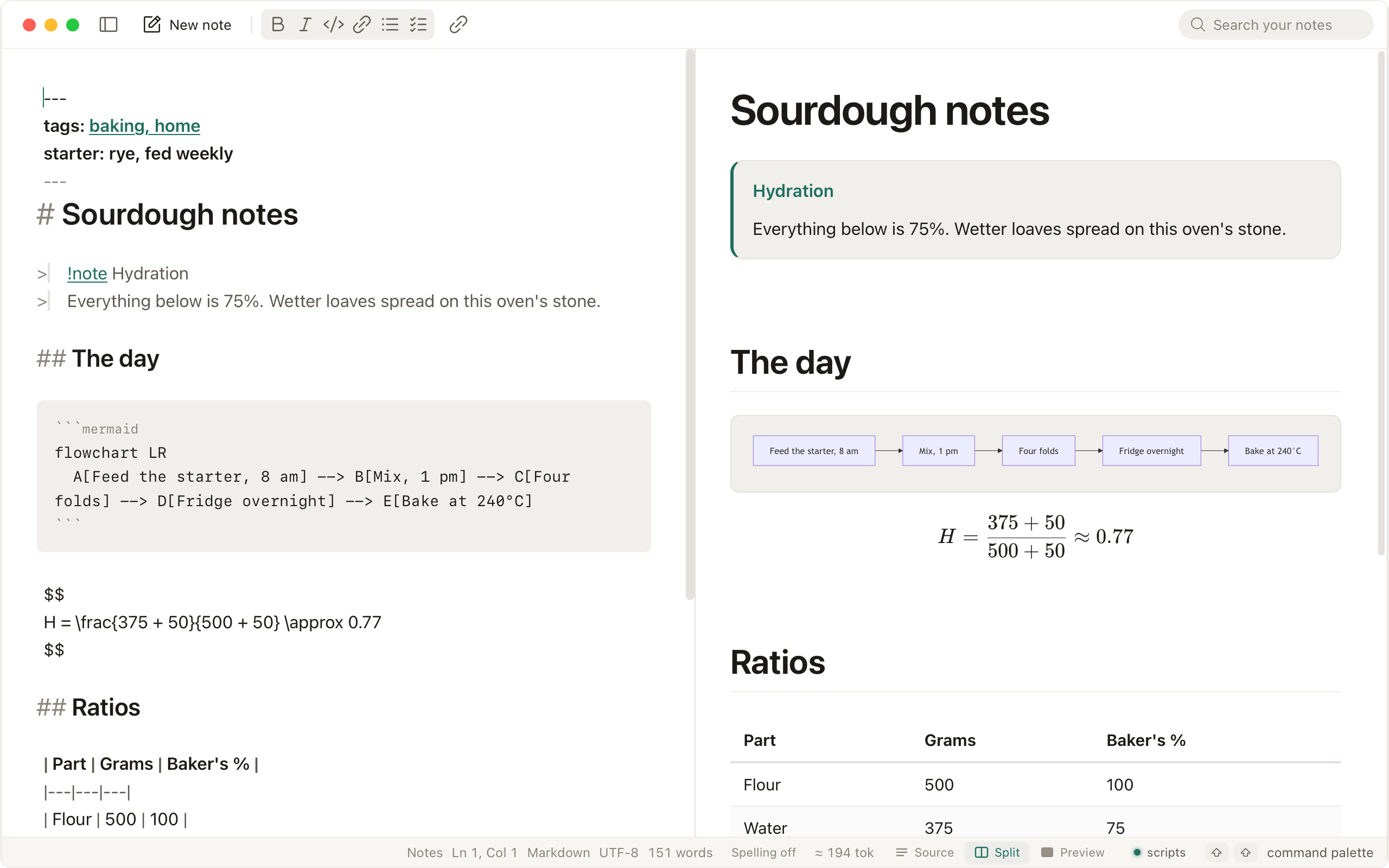1389x868 pixels.
Task: Click the 'Ratios' heading in preview
Action: coord(778,662)
